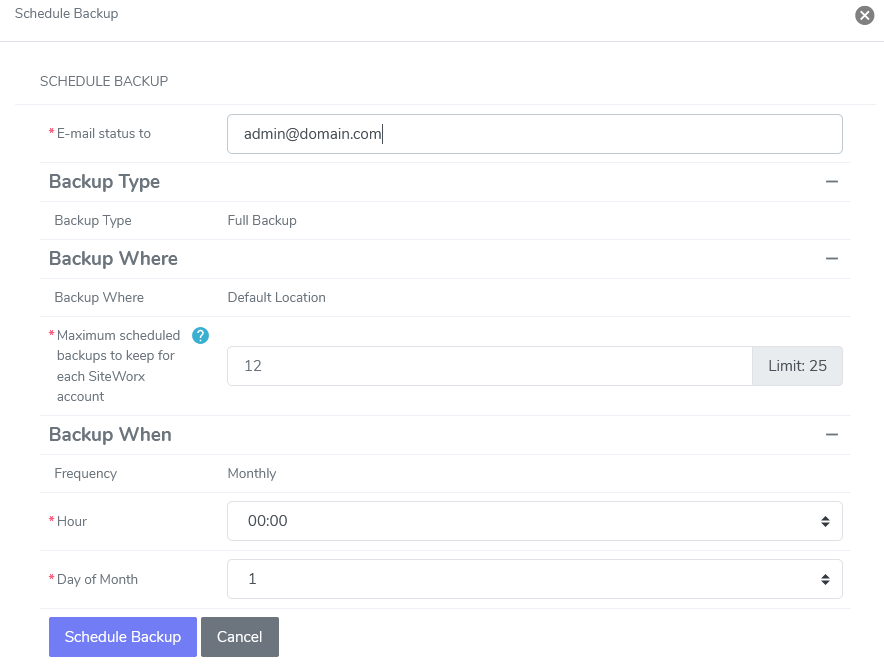
Task: Click the close icon on the dialog
Action: pos(864,15)
